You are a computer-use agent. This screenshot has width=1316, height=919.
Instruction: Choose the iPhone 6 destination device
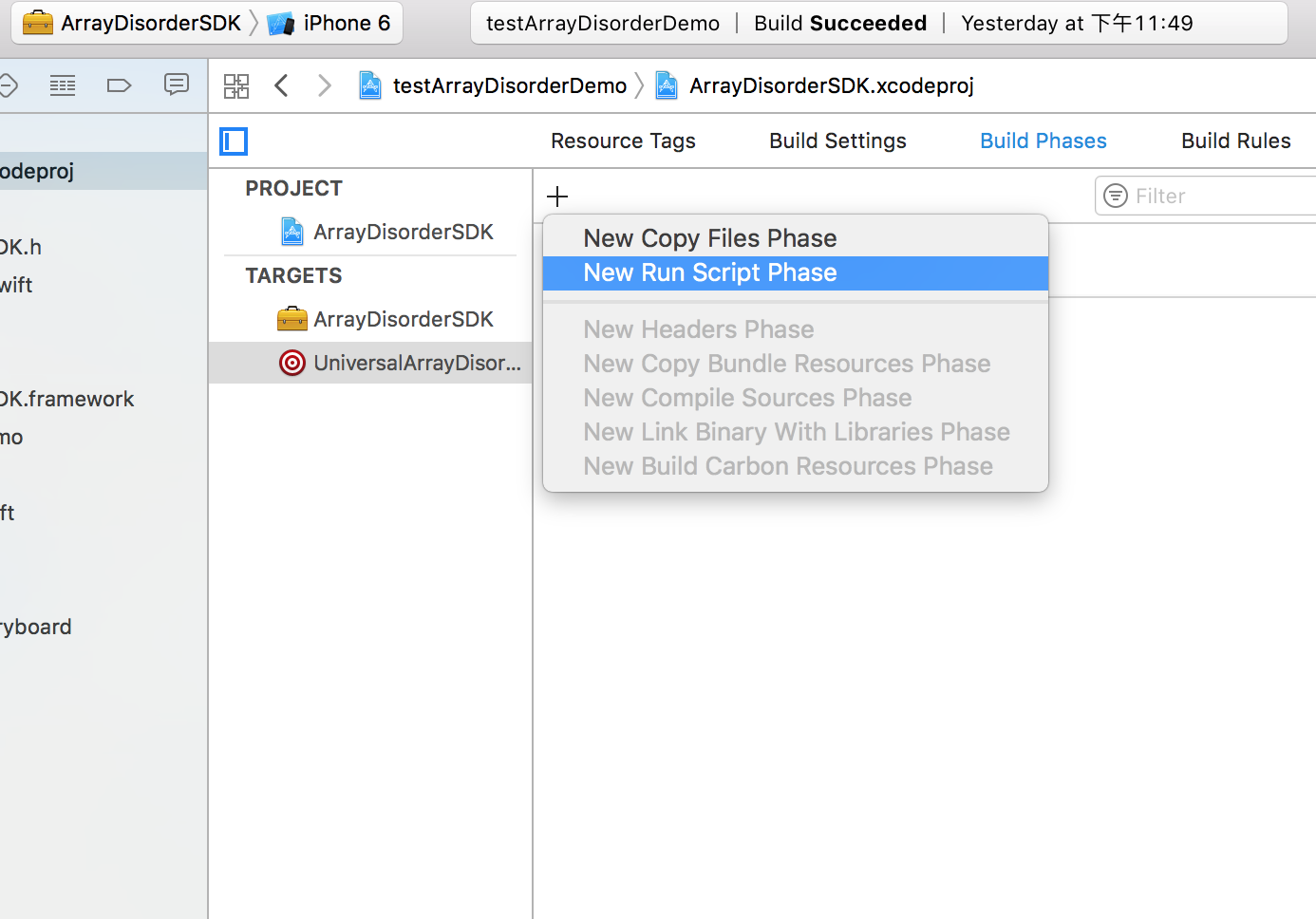(330, 24)
